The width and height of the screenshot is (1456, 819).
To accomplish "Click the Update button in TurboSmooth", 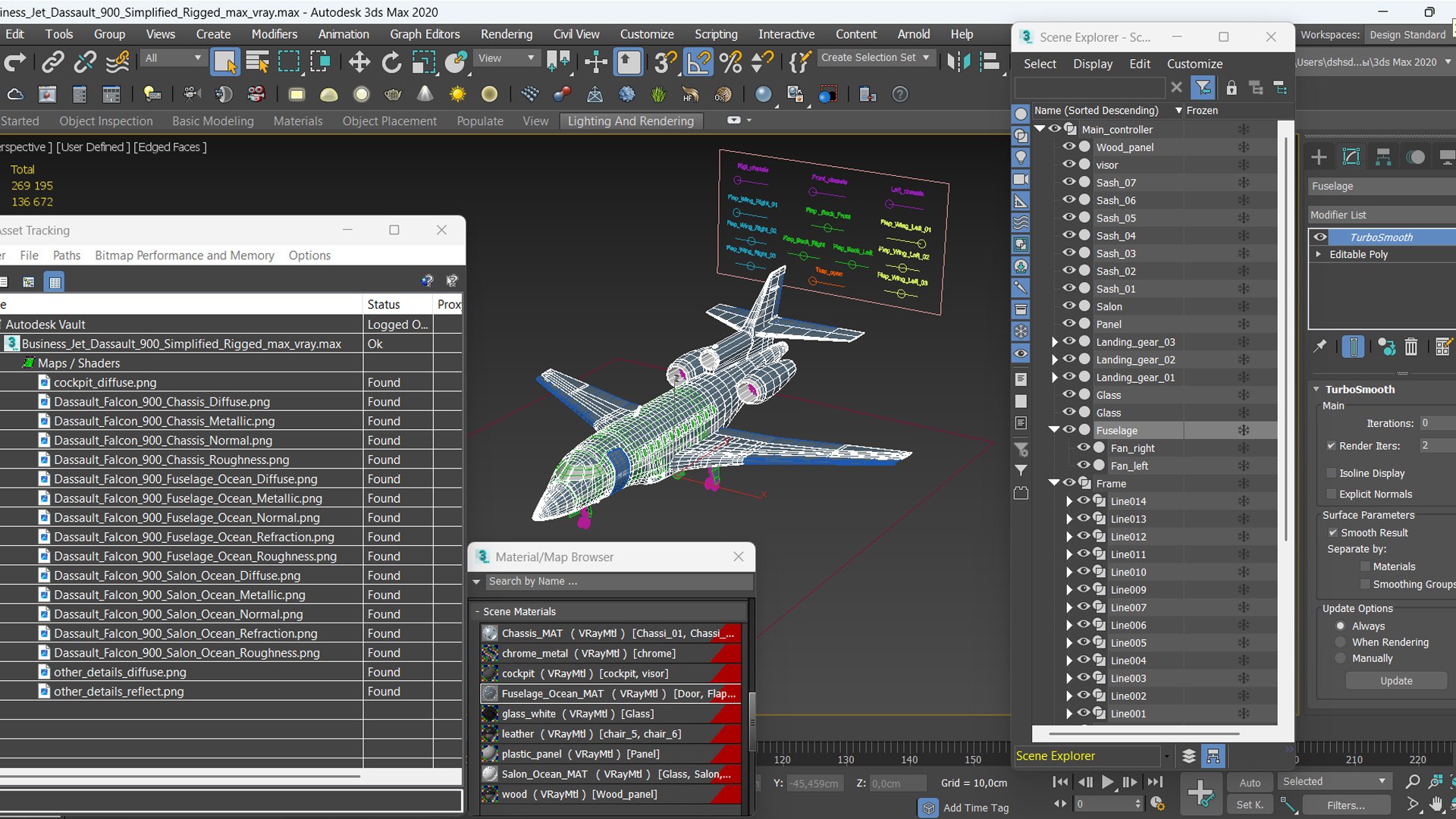I will [1396, 681].
